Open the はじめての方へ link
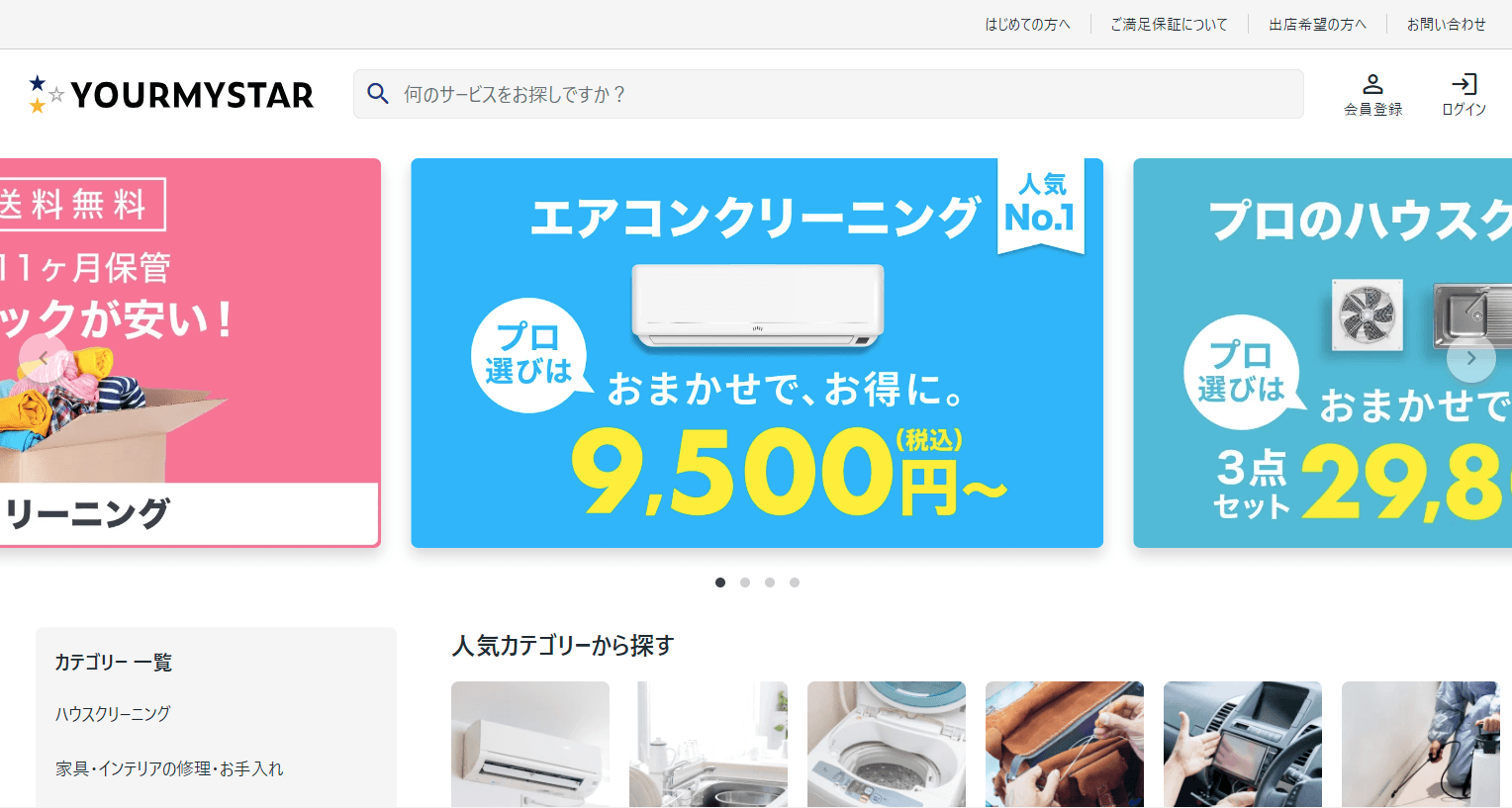Screen dimensions: 1512x808 (1027, 24)
